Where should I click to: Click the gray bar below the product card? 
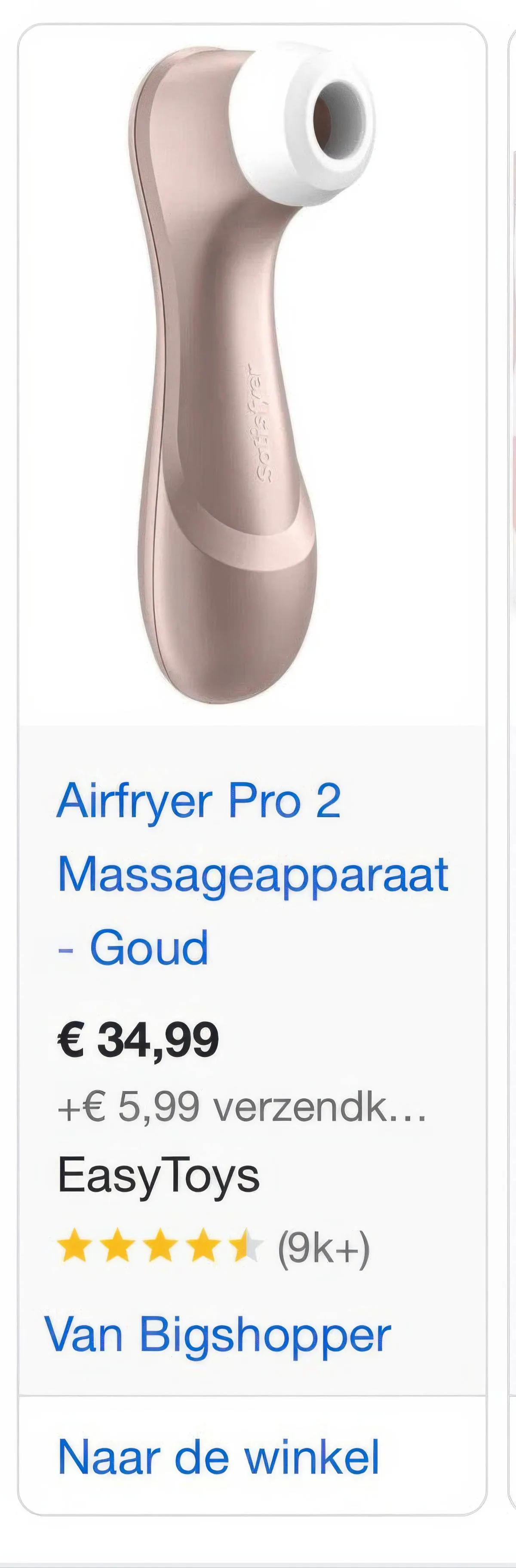[258, 1563]
